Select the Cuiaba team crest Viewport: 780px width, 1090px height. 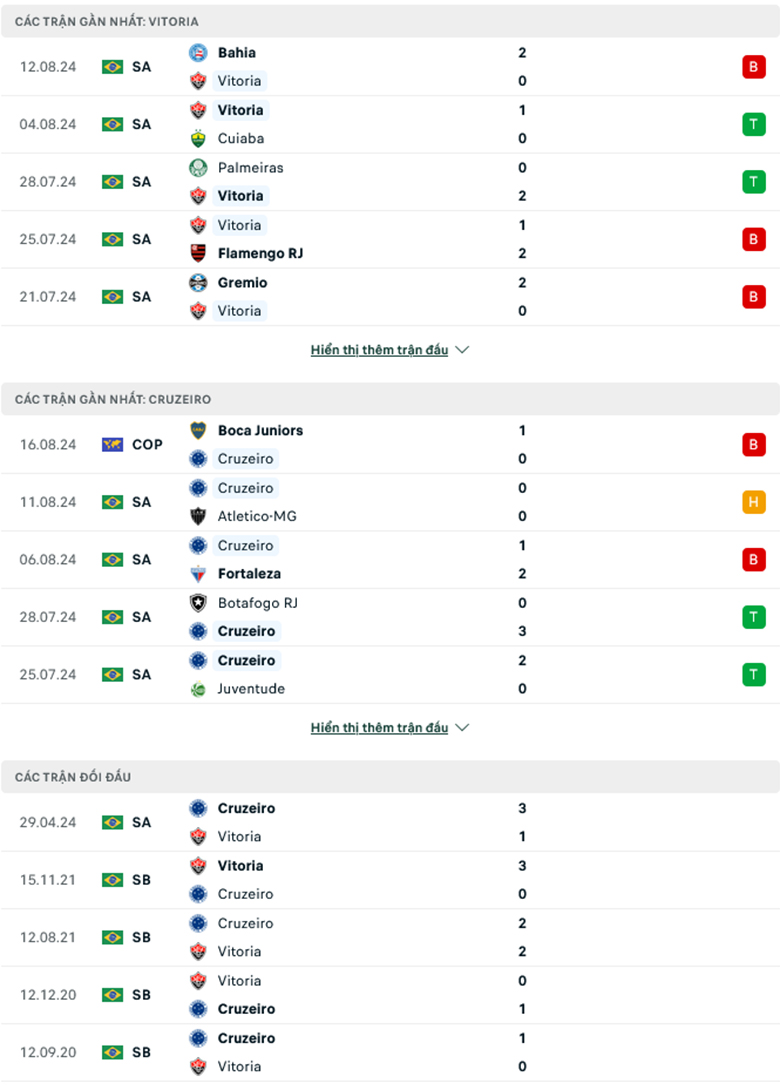(x=200, y=139)
